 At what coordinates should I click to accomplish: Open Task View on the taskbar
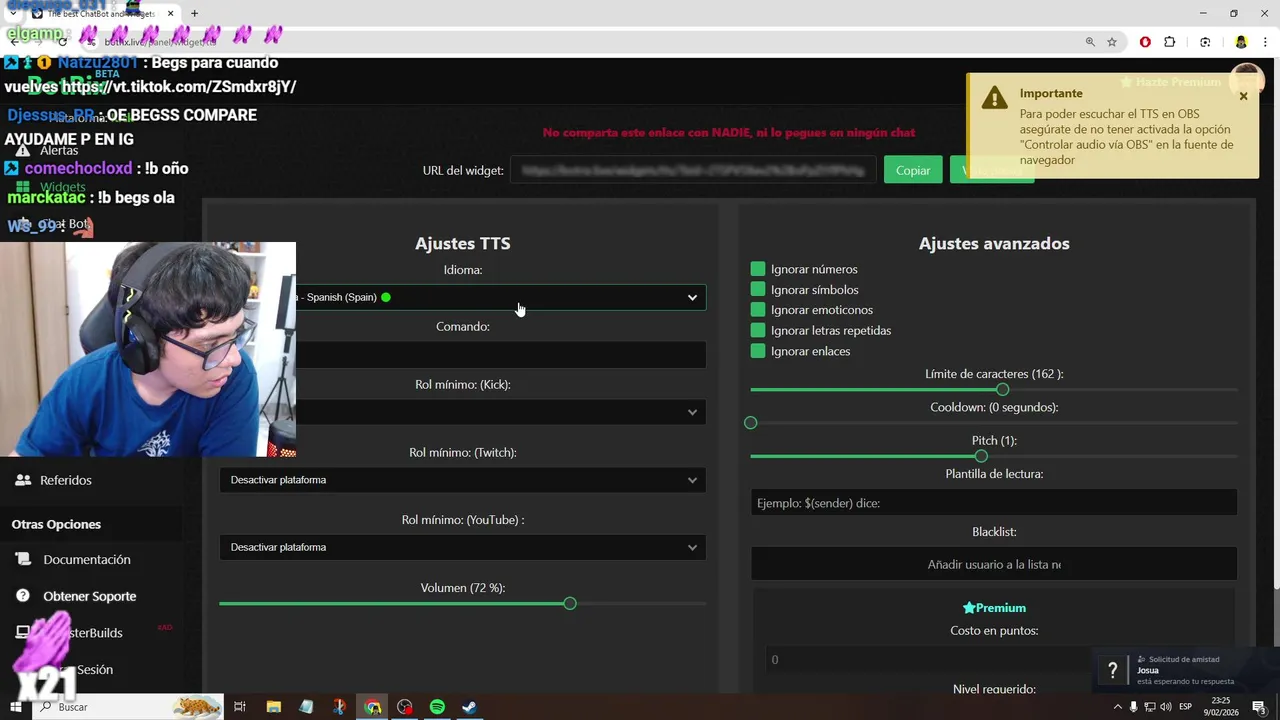240,707
